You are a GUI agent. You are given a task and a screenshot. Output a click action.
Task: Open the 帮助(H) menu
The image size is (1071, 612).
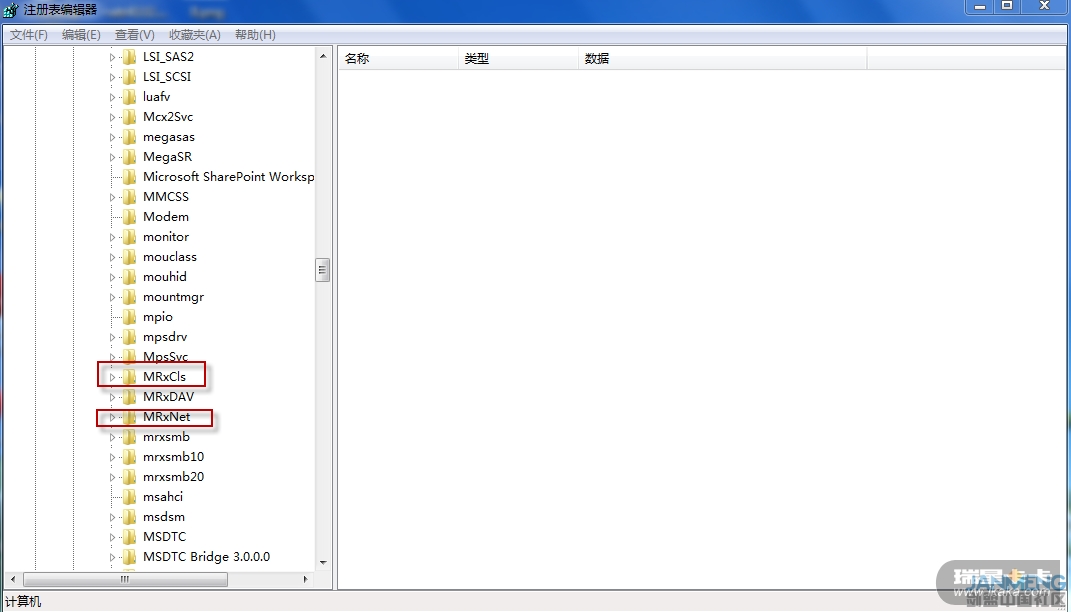pyautogui.click(x=255, y=35)
